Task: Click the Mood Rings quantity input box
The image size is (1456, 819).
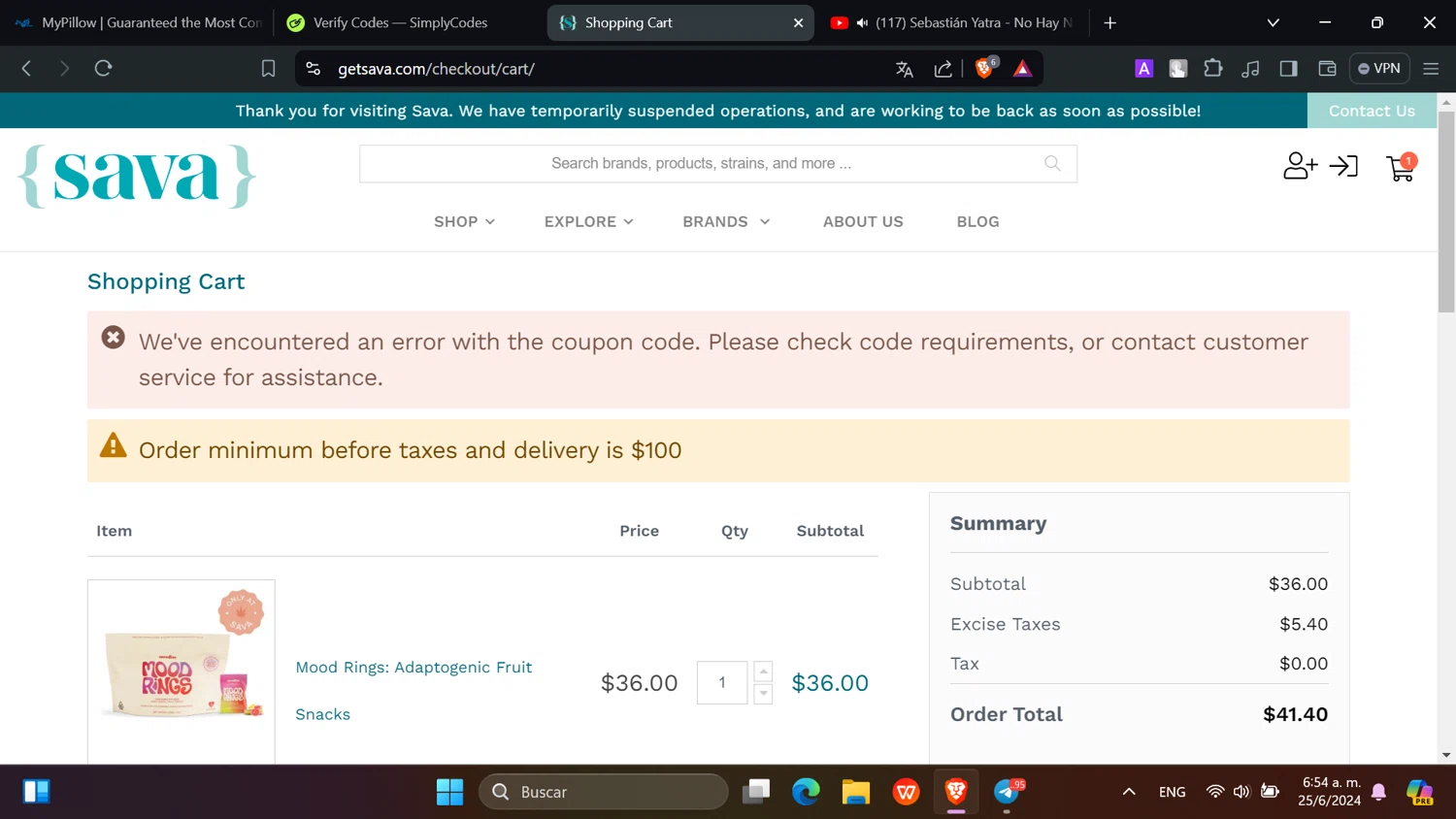Action: pos(722,683)
